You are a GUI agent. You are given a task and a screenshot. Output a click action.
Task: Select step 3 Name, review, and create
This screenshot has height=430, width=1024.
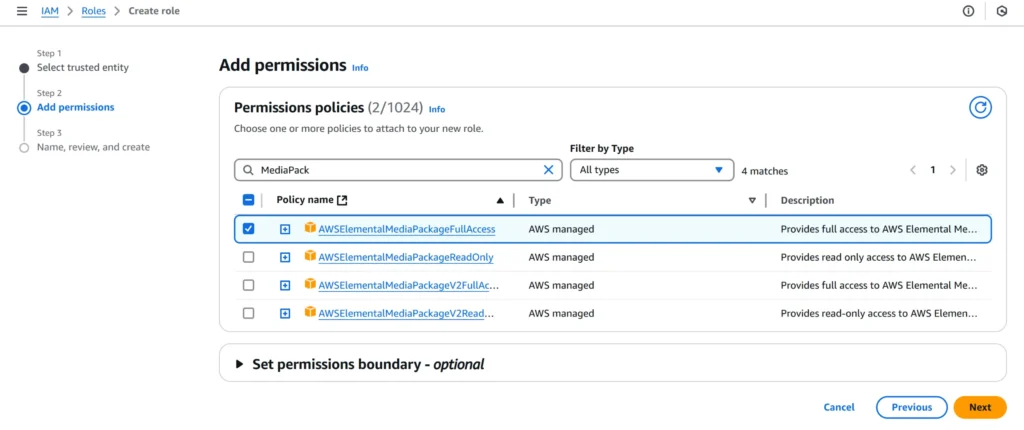93,147
